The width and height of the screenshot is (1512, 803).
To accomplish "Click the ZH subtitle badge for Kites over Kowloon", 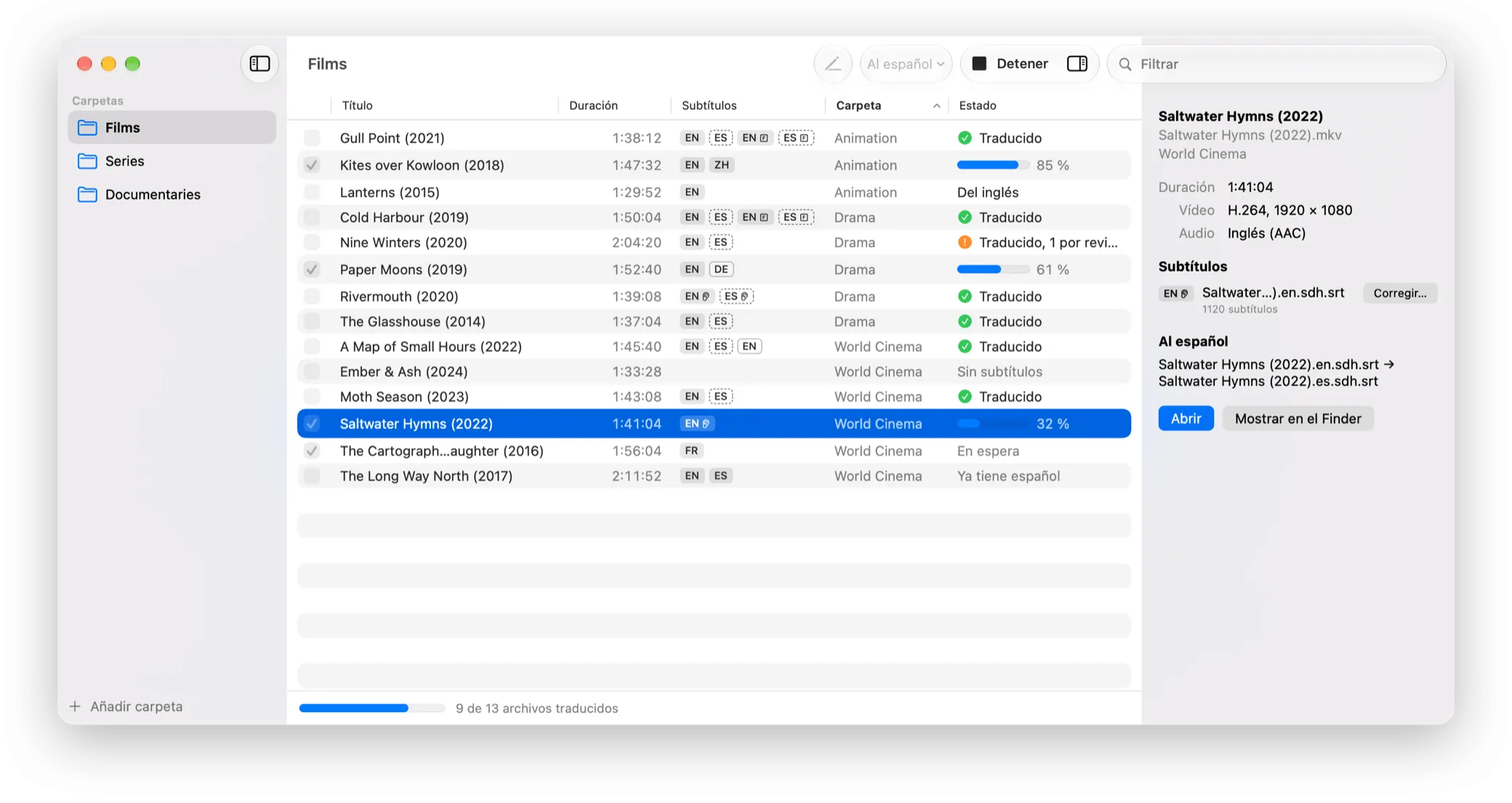I will (721, 165).
